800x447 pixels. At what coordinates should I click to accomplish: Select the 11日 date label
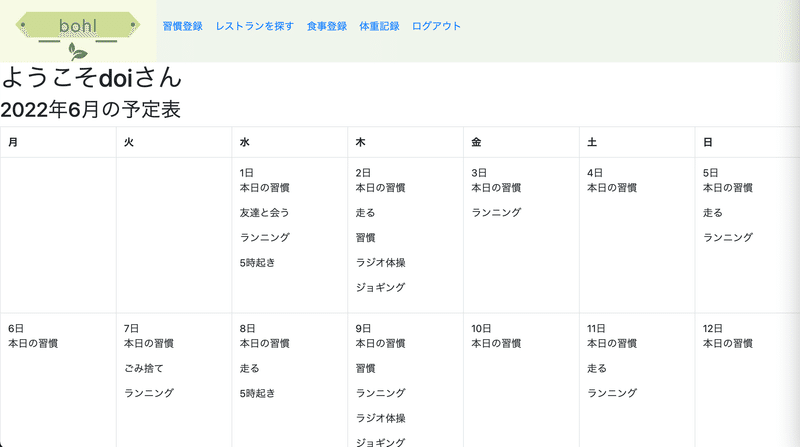(x=596, y=329)
